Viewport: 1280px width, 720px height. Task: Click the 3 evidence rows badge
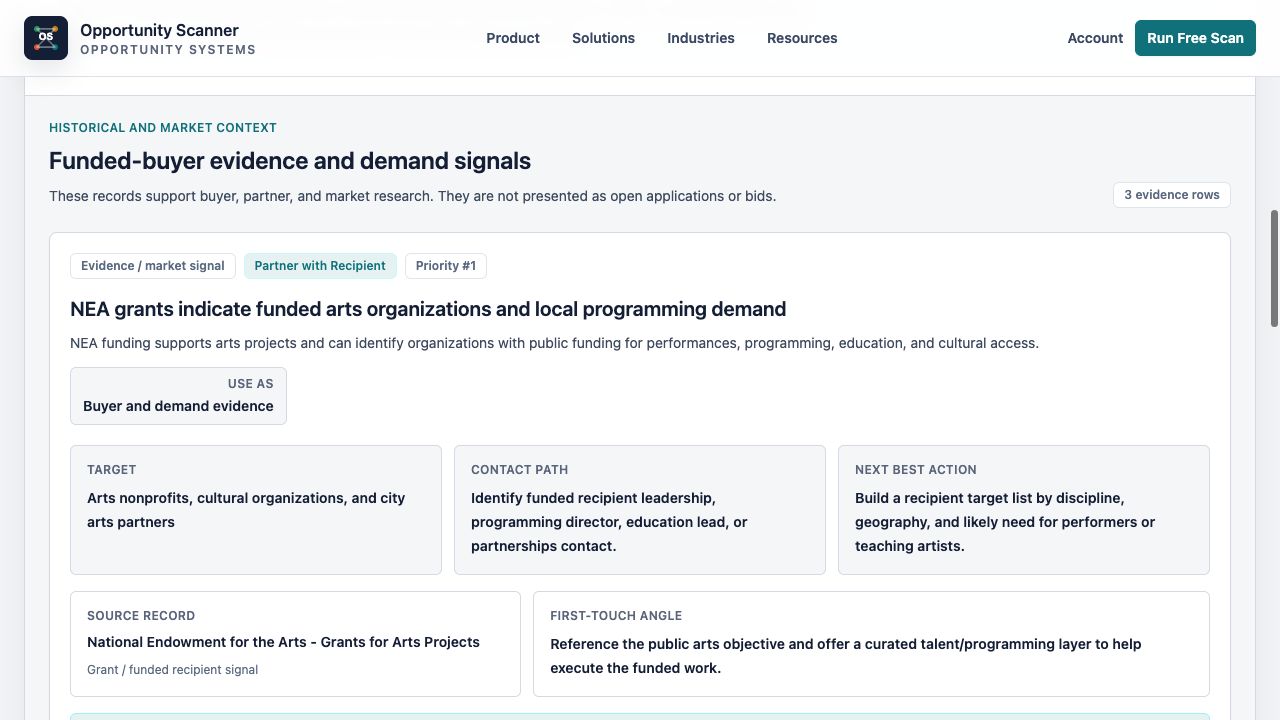click(1172, 195)
